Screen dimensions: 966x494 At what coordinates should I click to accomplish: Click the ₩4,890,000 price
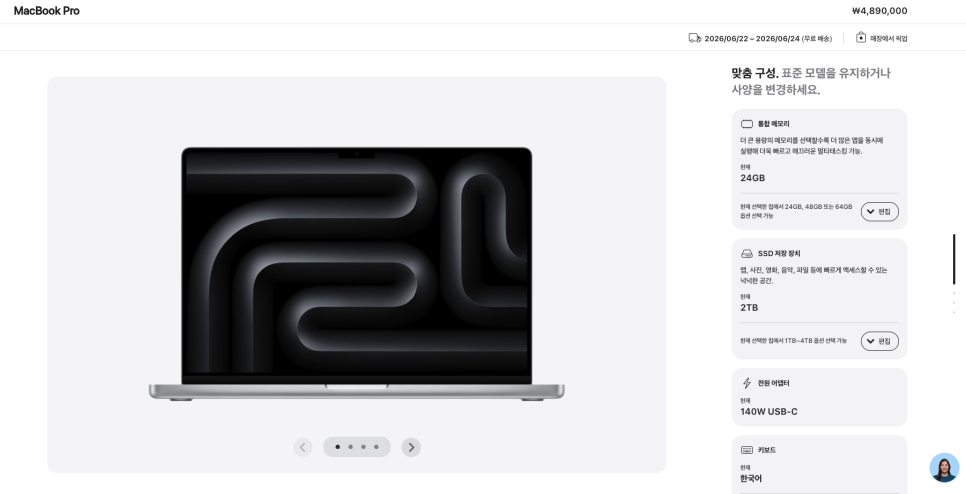[x=879, y=10]
